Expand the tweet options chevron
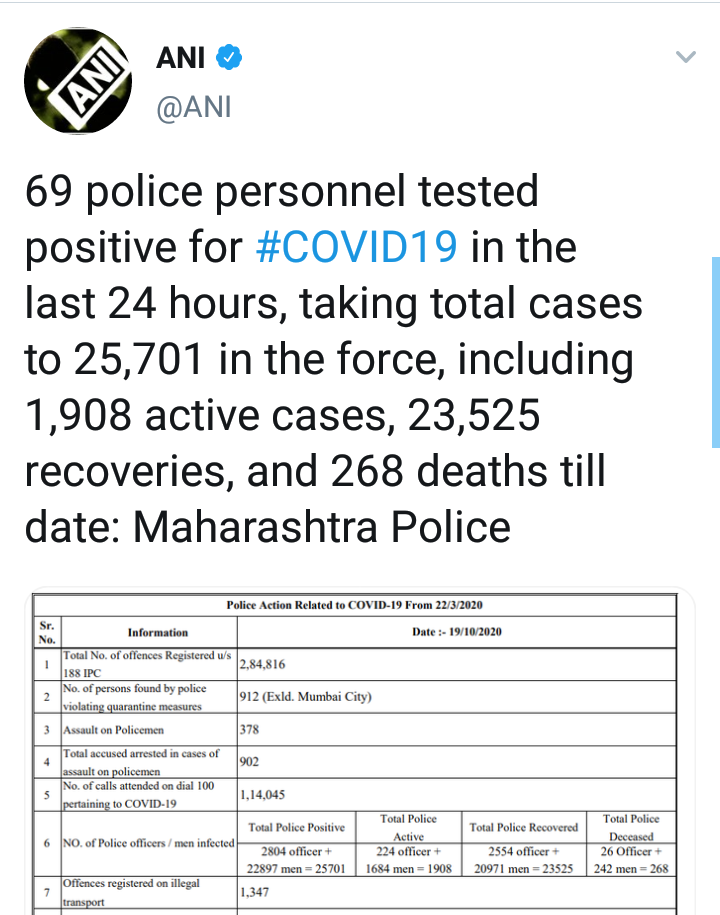 pyautogui.click(x=685, y=58)
